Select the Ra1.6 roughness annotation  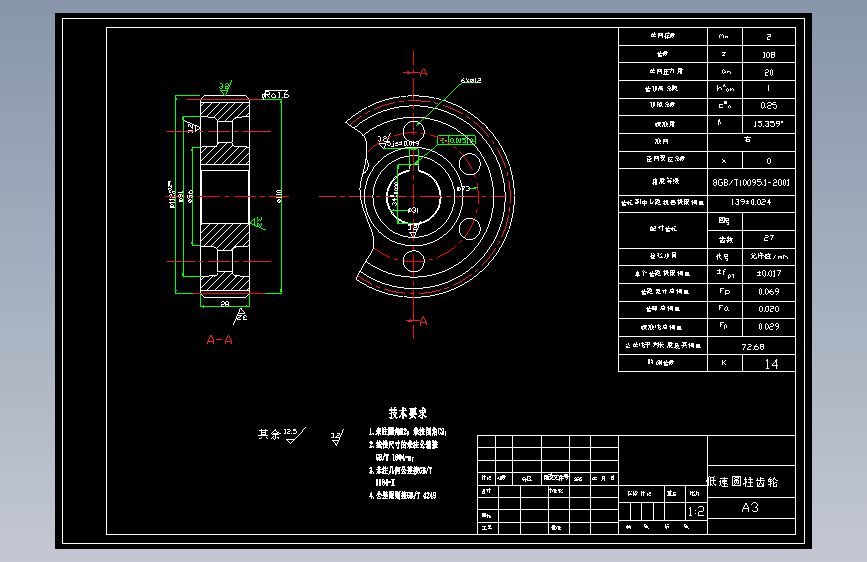tap(275, 95)
